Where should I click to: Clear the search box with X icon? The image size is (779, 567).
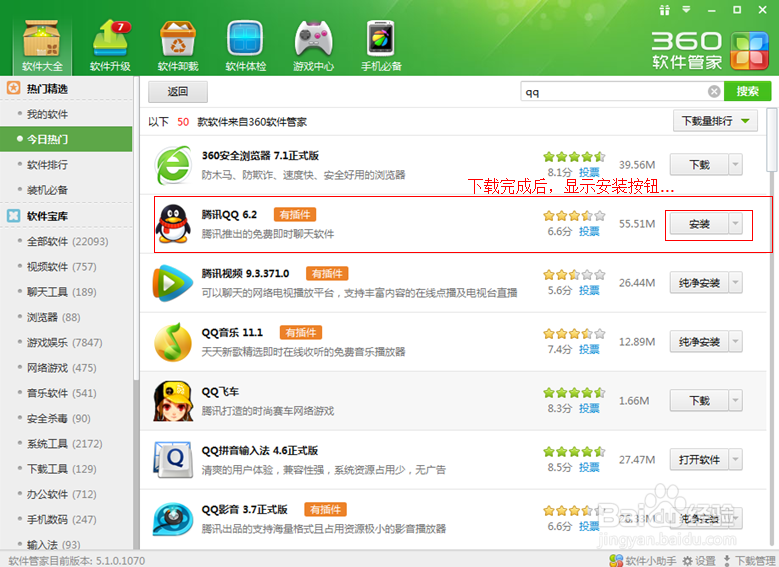714,91
